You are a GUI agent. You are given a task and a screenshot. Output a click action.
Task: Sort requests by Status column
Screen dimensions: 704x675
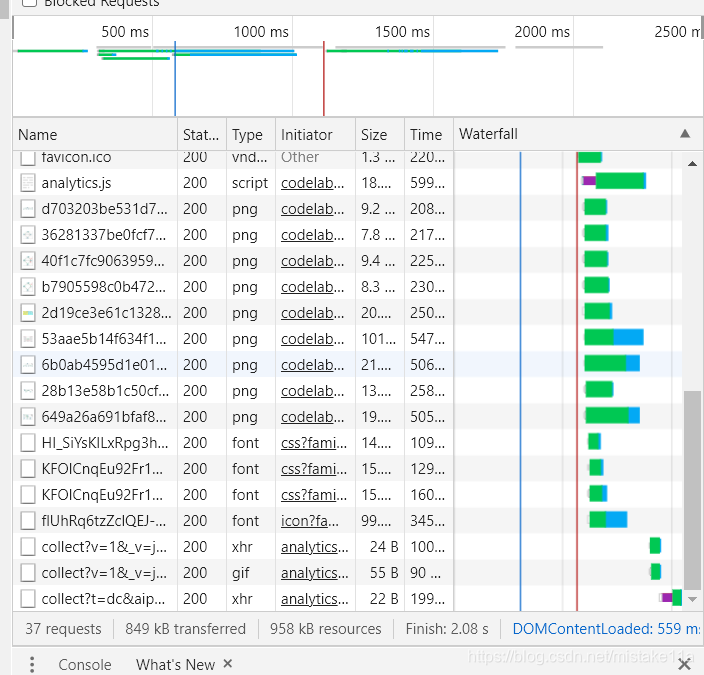[x=201, y=135]
